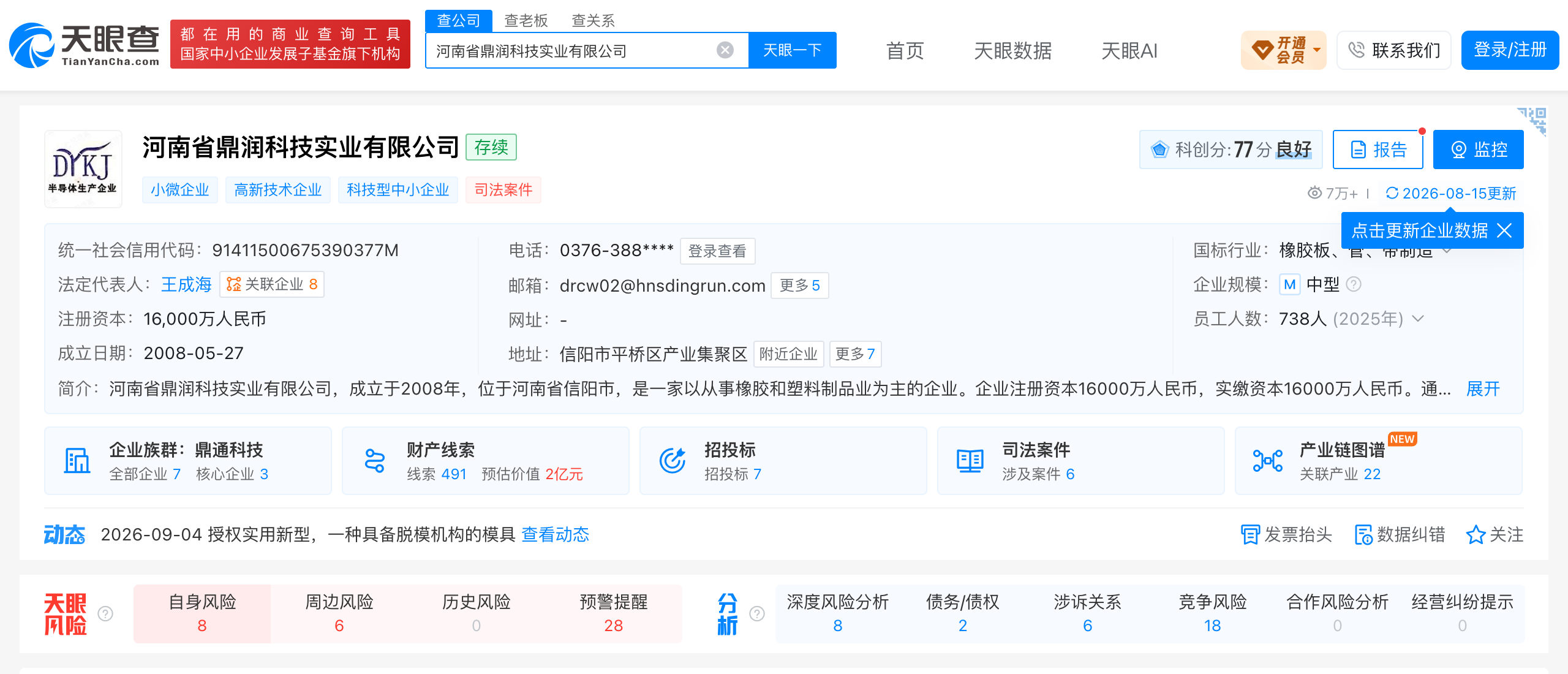Open the 查看动态 link
This screenshot has width=1568, height=674.
(555, 534)
